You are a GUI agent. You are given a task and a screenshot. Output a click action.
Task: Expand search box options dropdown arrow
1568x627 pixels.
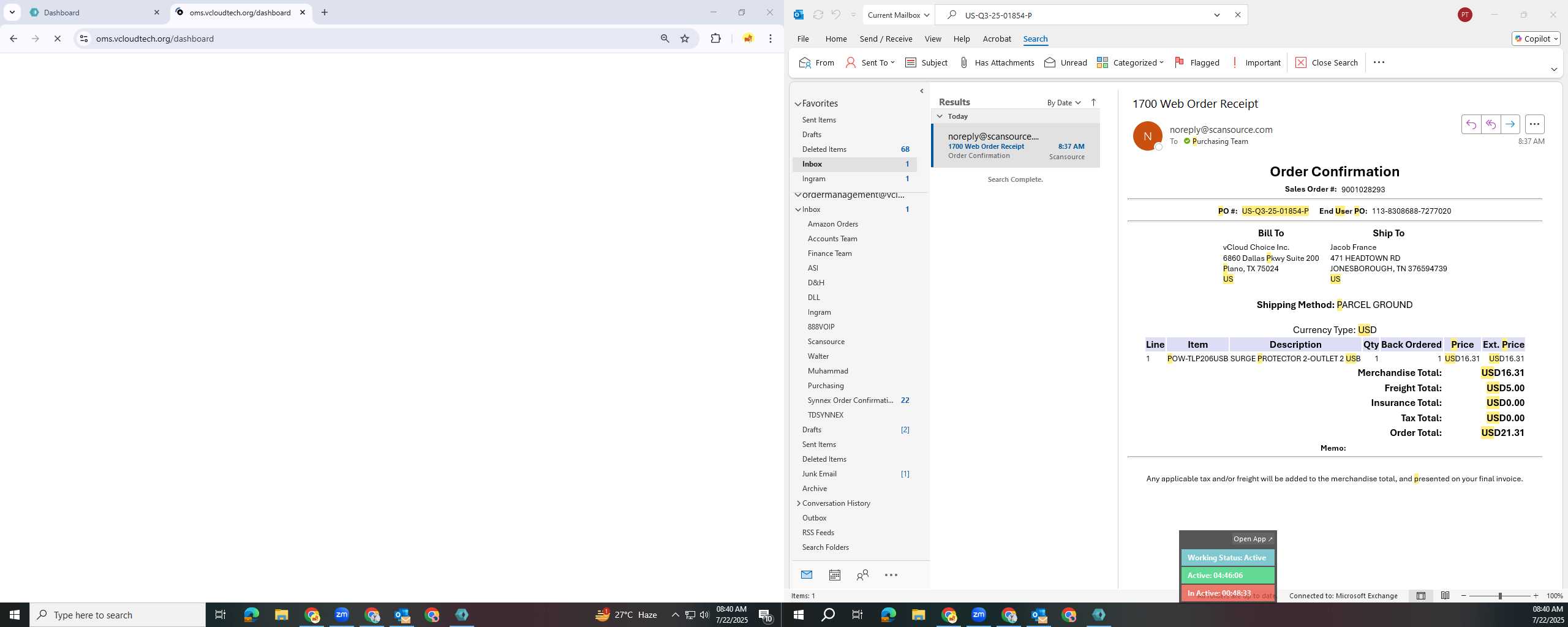pos(1217,15)
